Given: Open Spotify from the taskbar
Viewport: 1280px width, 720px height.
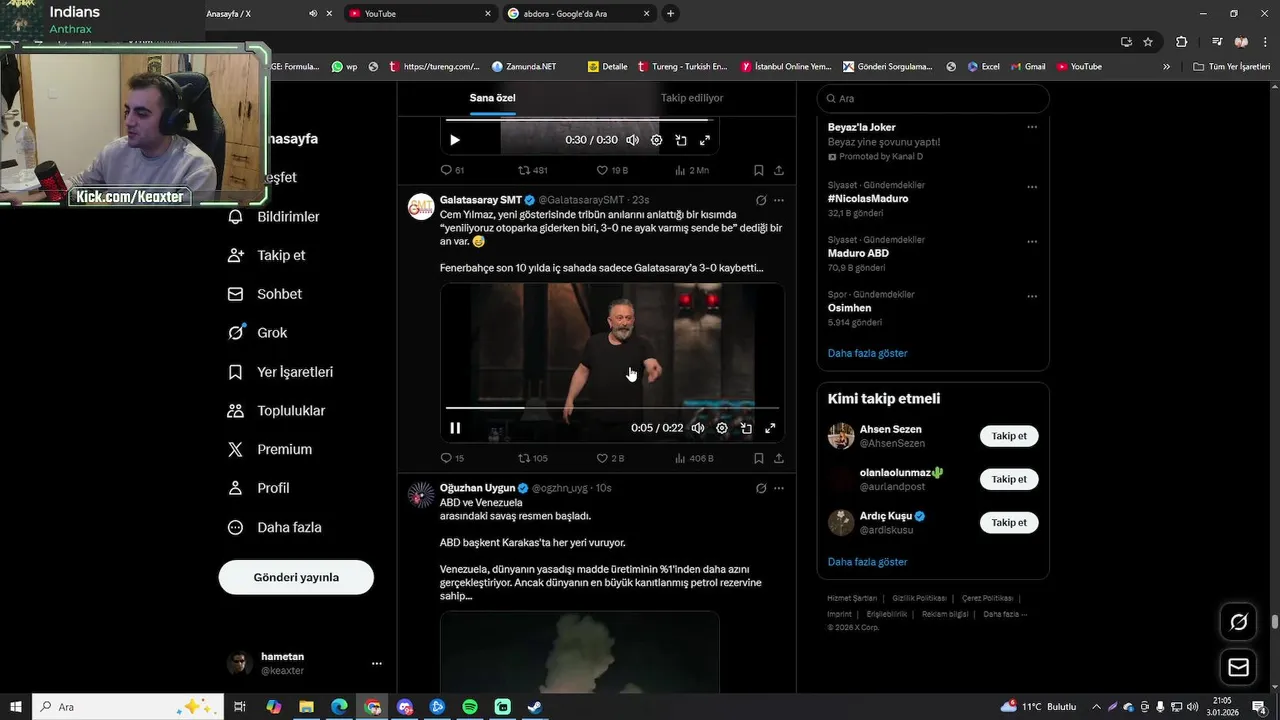Looking at the screenshot, I should click(470, 707).
